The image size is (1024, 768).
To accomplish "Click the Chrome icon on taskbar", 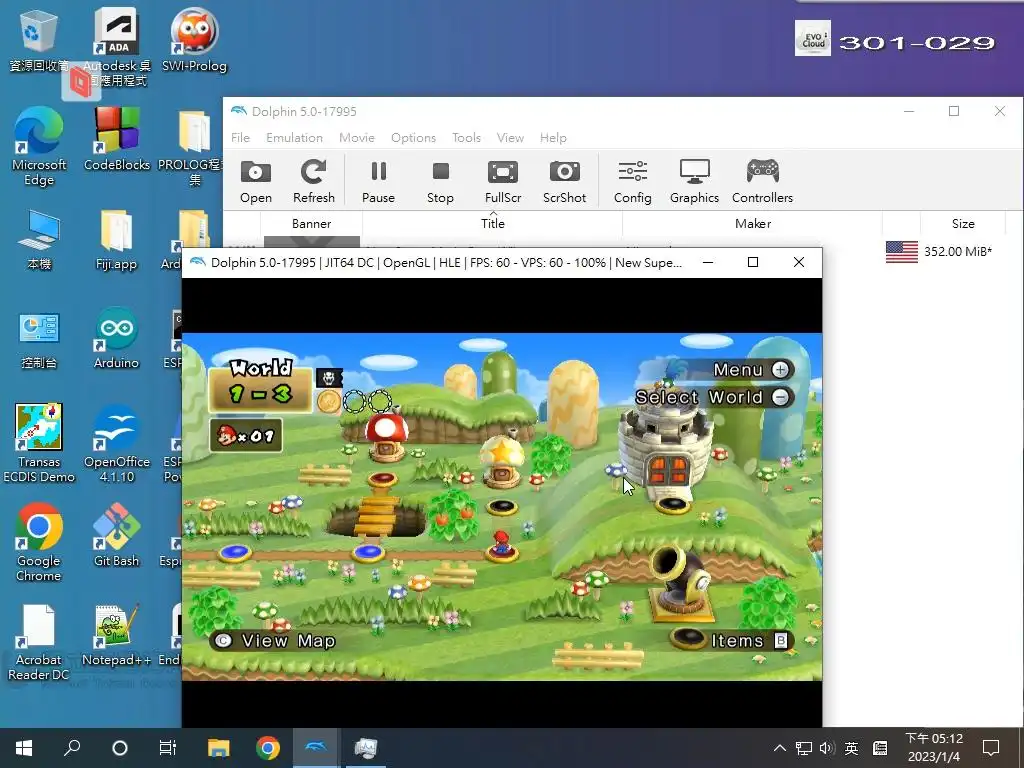I will click(x=268, y=748).
